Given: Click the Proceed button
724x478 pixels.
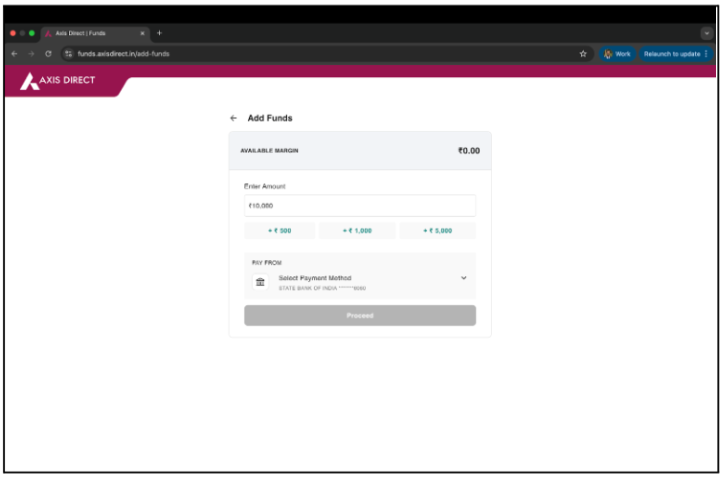Looking at the screenshot, I should click(360, 315).
